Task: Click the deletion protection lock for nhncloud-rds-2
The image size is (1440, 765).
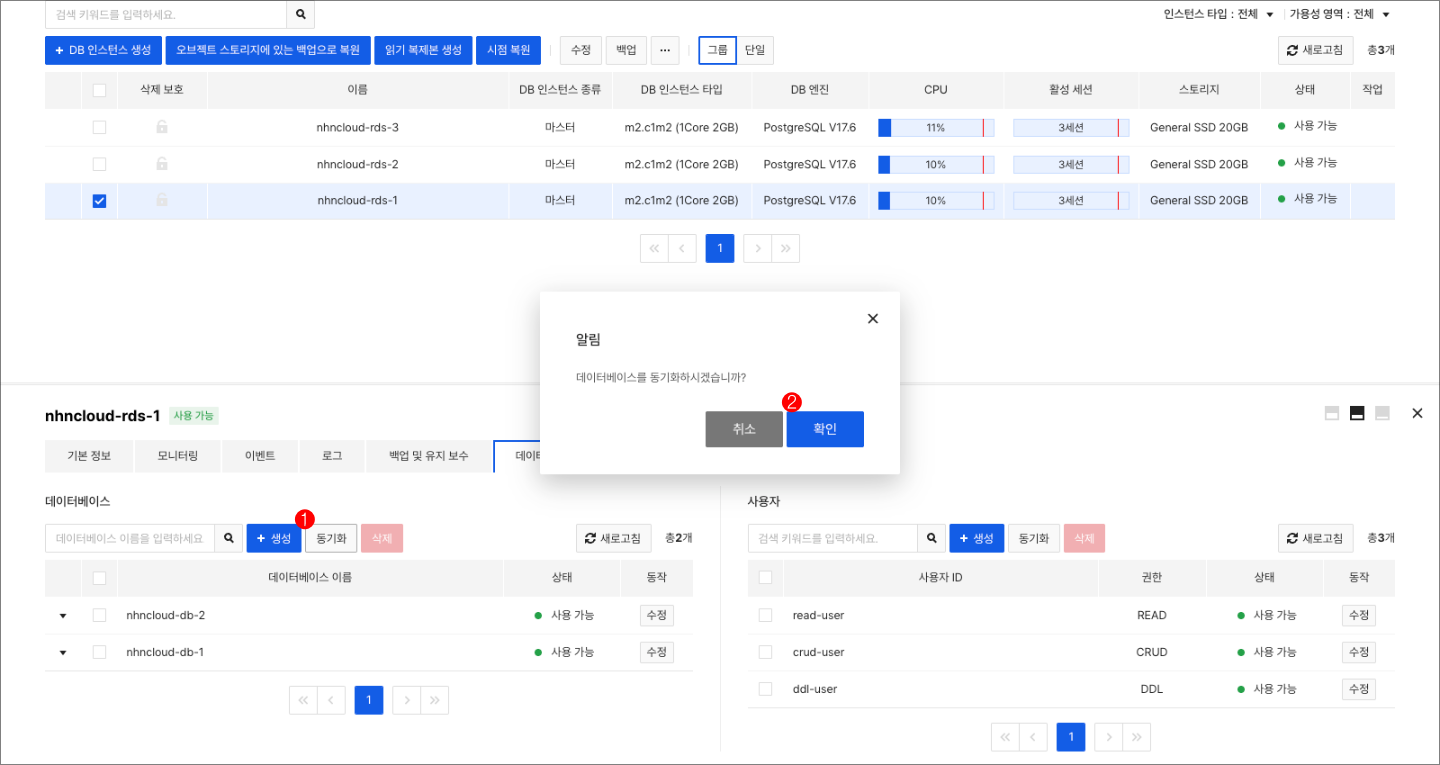Action: tap(160, 163)
